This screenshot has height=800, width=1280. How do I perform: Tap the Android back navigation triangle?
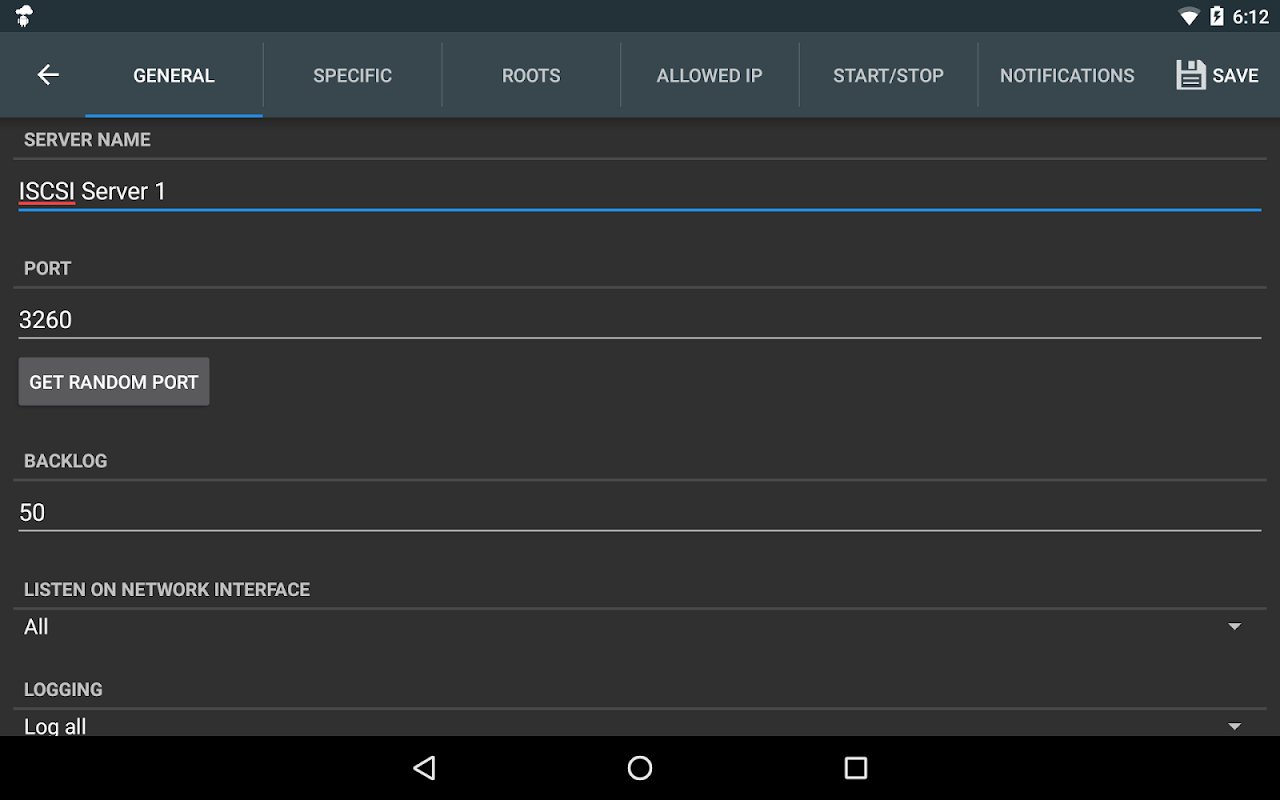425,768
